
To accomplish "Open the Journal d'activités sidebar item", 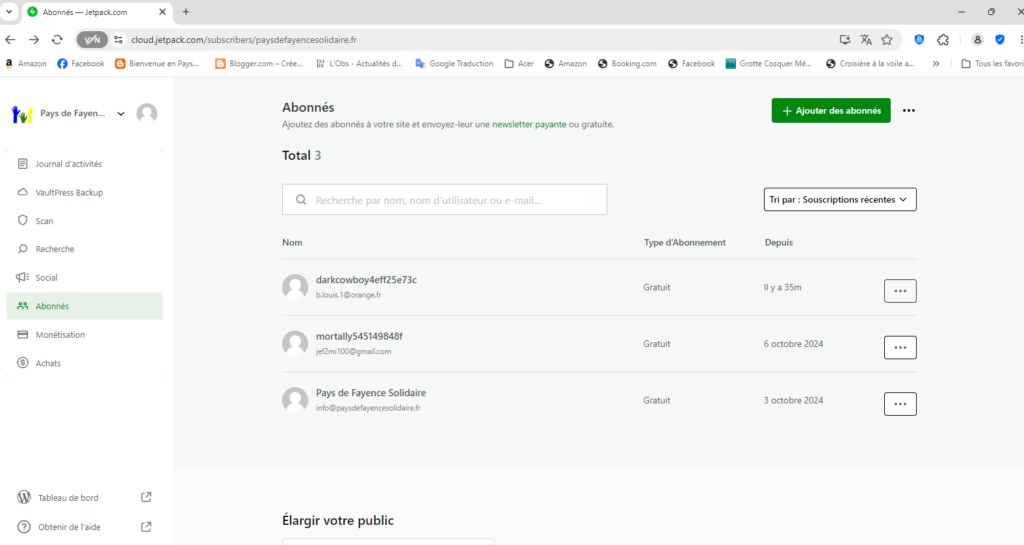I will pyautogui.click(x=68, y=164).
